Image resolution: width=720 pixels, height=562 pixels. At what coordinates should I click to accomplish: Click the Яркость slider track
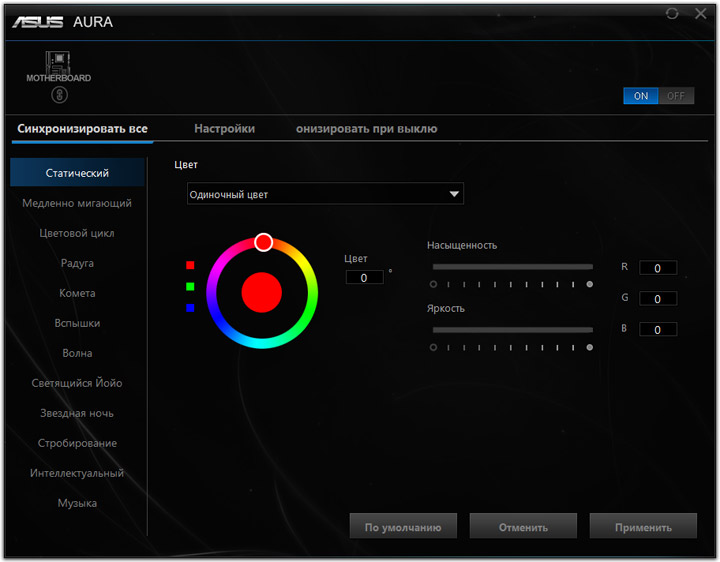(512, 330)
